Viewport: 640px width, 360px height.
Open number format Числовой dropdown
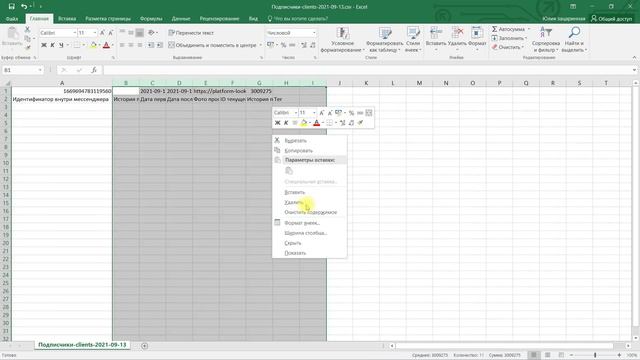click(314, 33)
